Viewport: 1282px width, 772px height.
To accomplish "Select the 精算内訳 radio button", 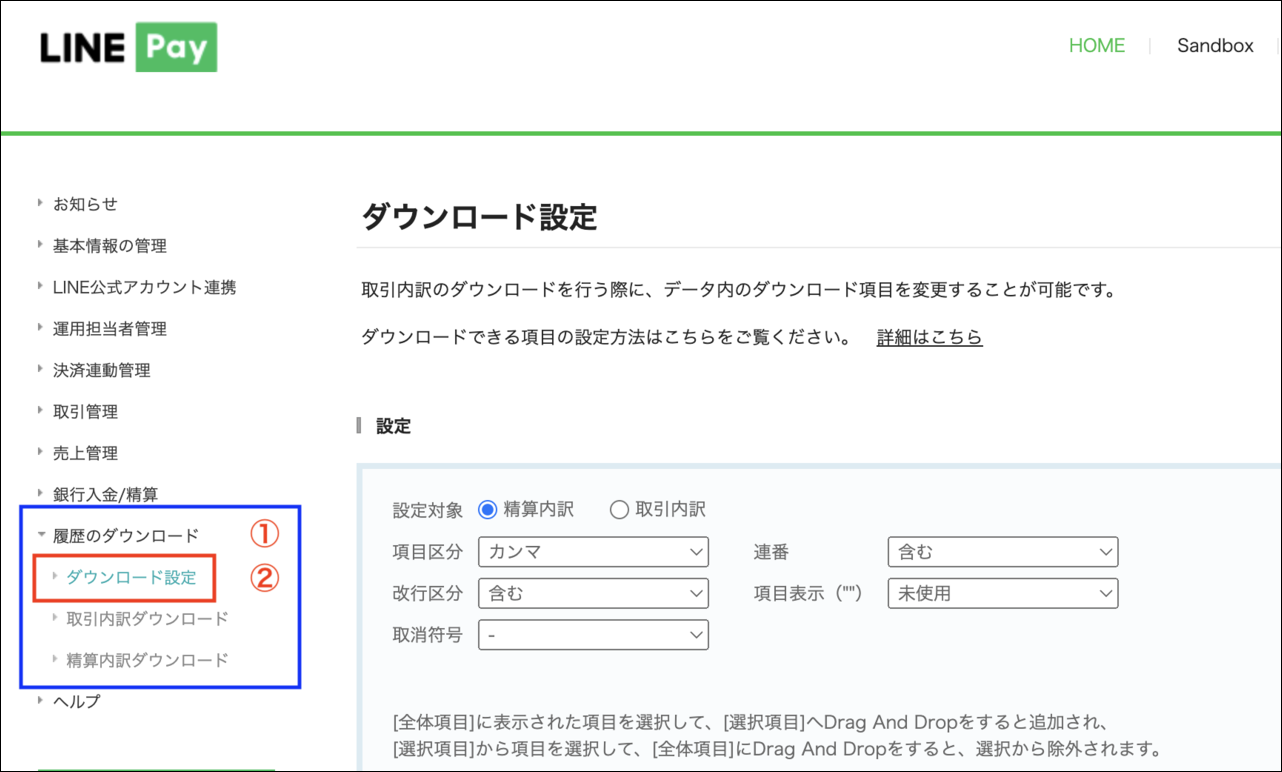I will [x=488, y=510].
